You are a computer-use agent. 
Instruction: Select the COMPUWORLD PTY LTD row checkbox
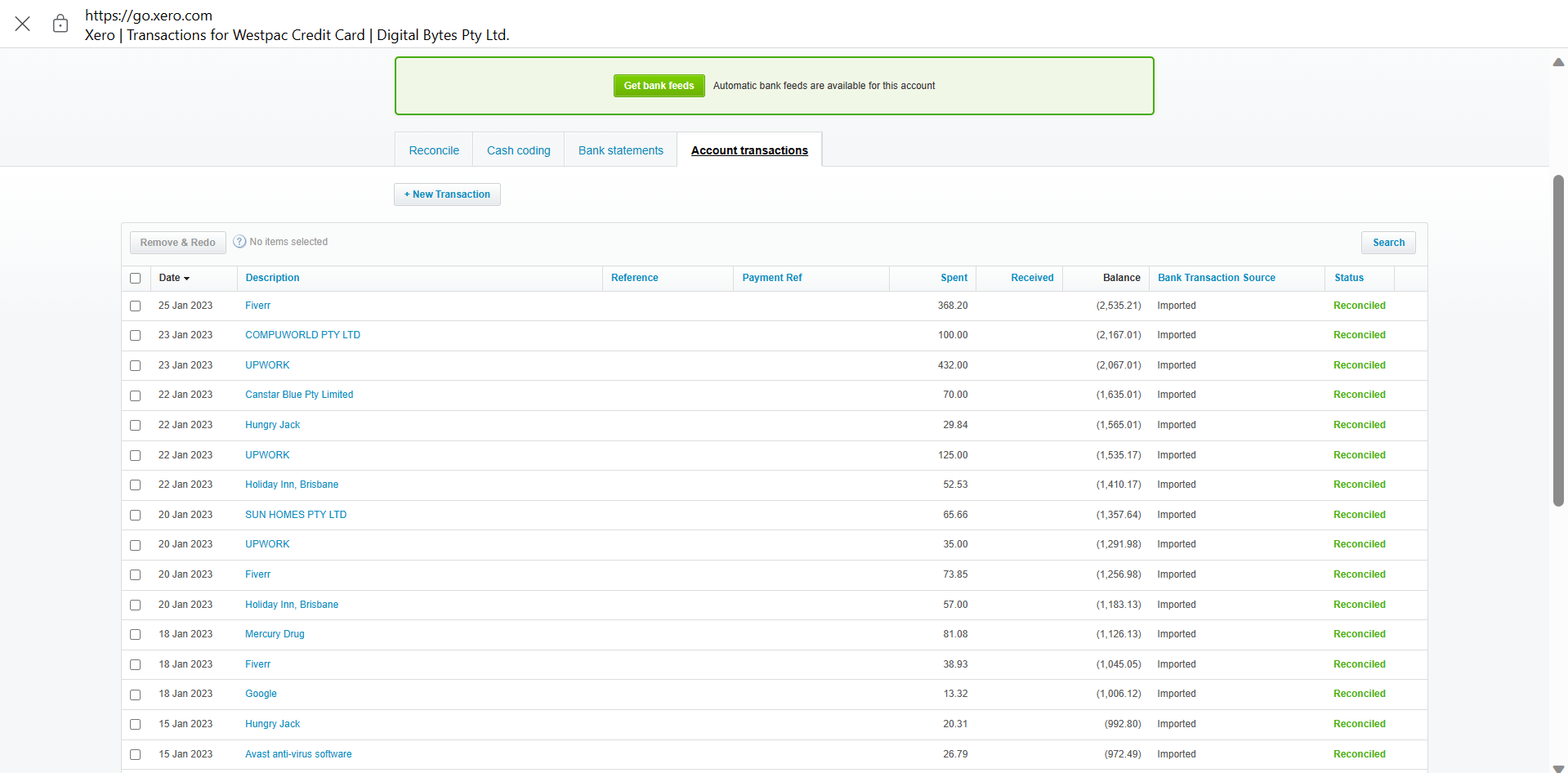[136, 336]
